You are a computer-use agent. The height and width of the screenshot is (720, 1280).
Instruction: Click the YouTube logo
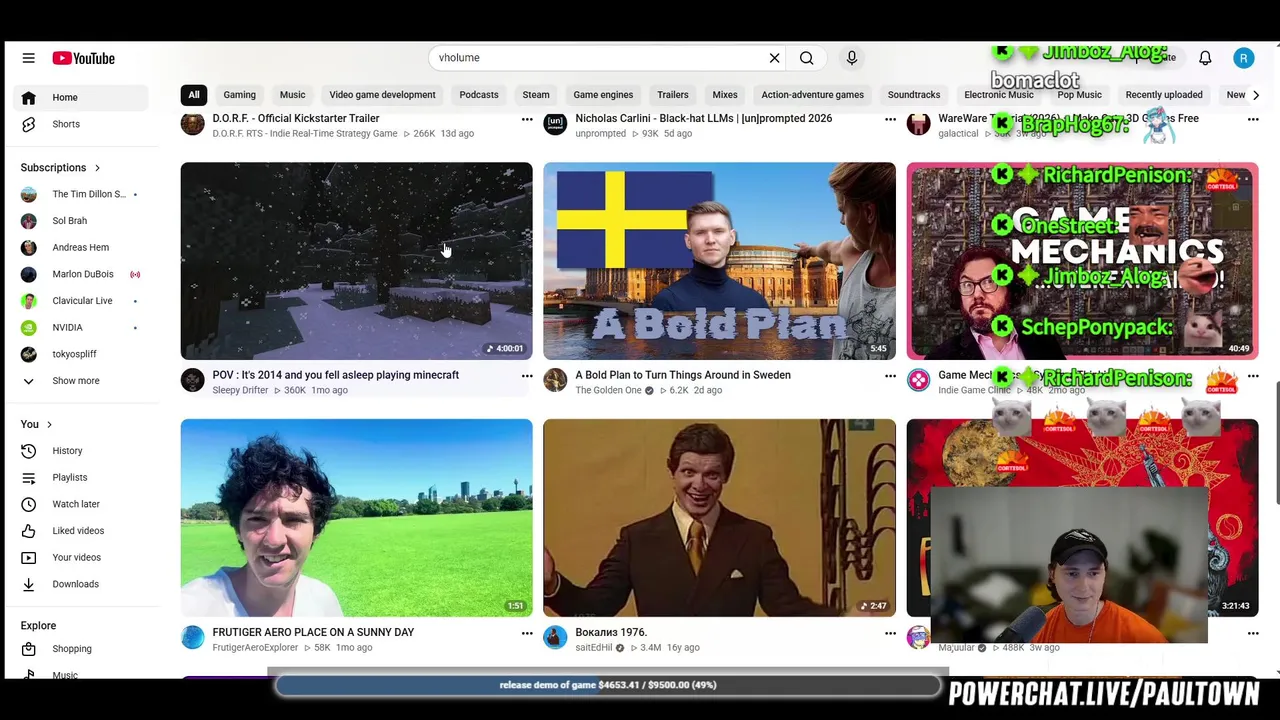coord(84,58)
